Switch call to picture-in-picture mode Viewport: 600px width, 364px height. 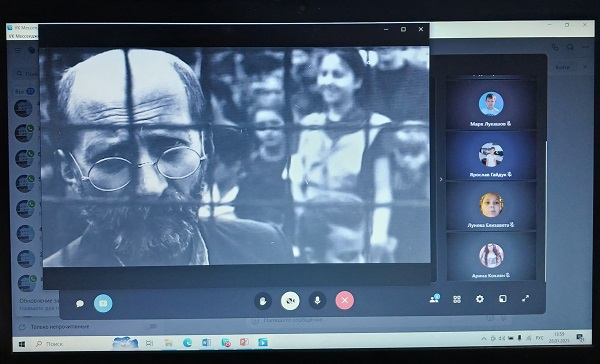[503, 299]
